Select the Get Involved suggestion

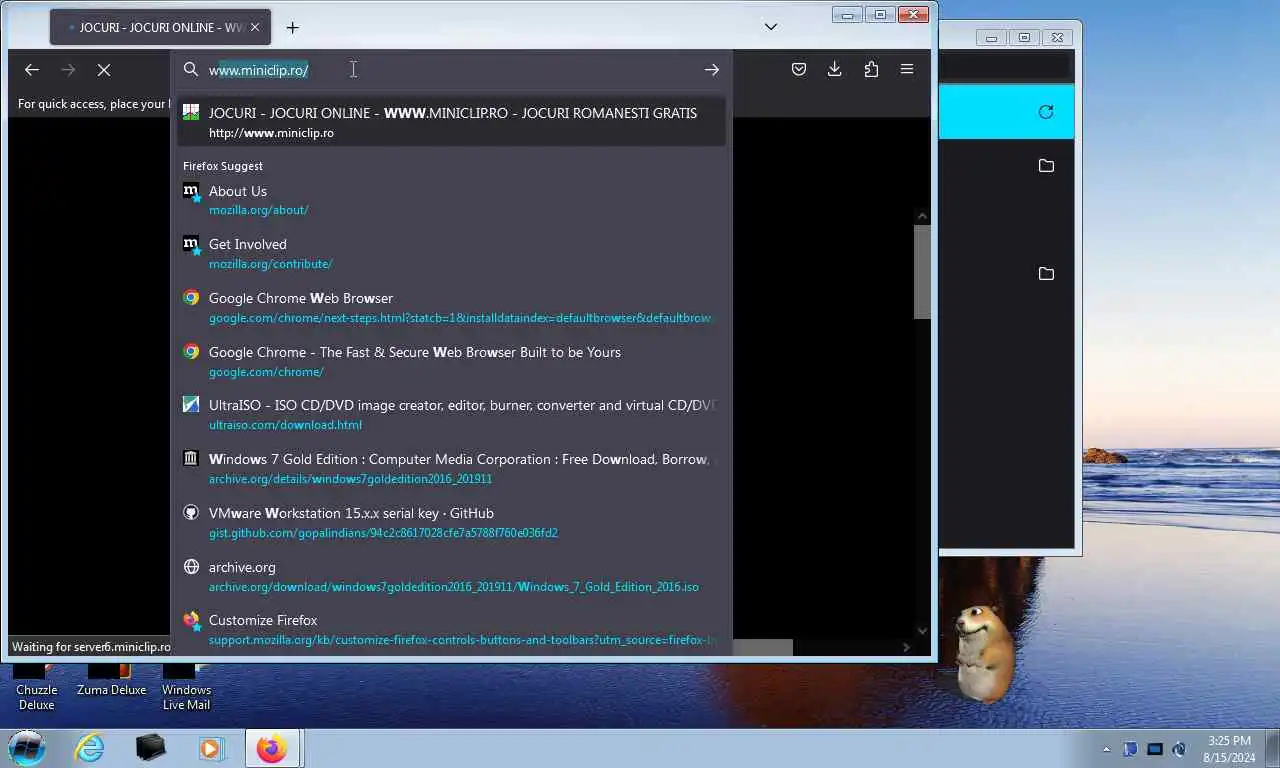[451, 253]
